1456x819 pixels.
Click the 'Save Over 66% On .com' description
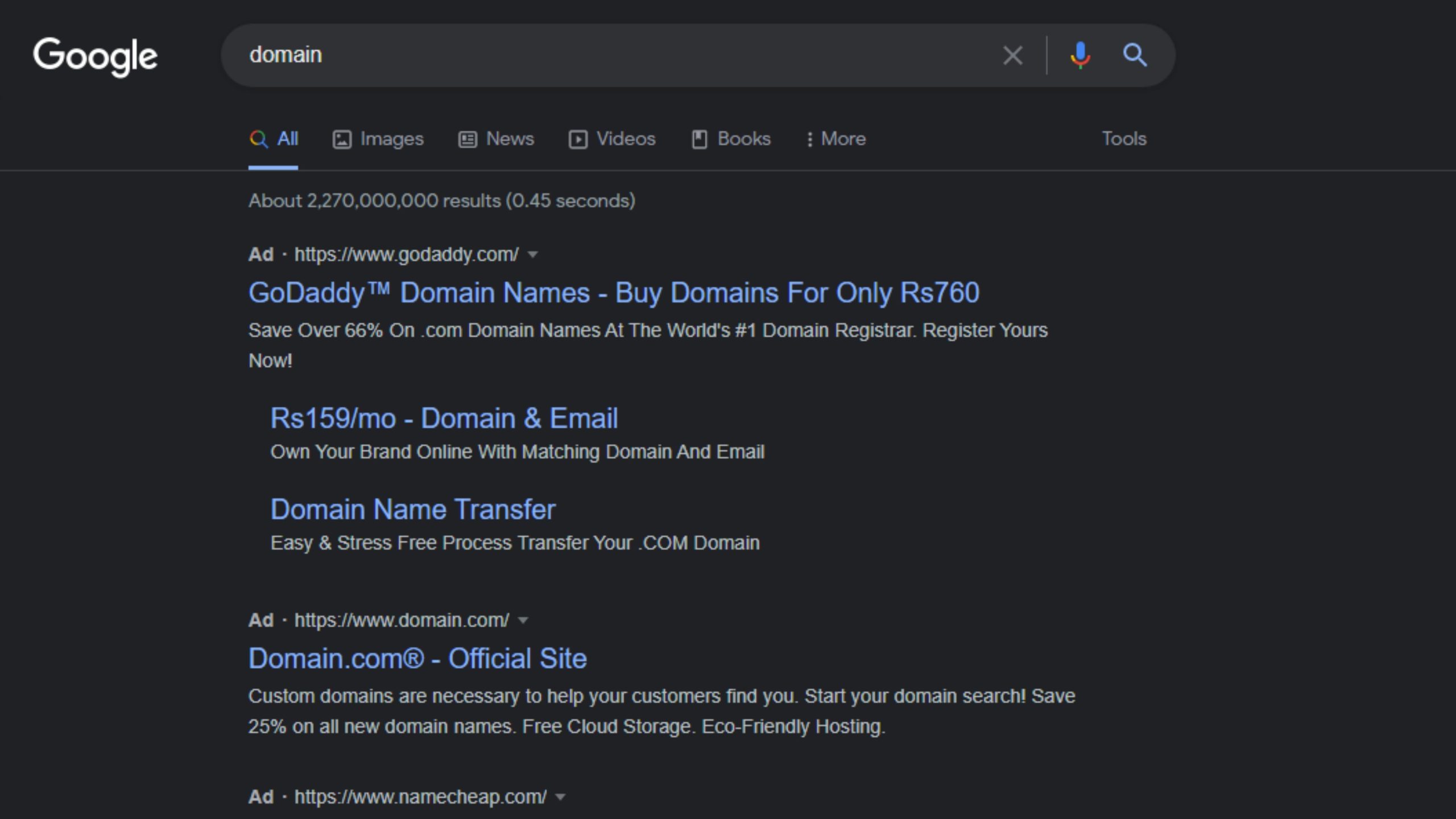point(648,345)
